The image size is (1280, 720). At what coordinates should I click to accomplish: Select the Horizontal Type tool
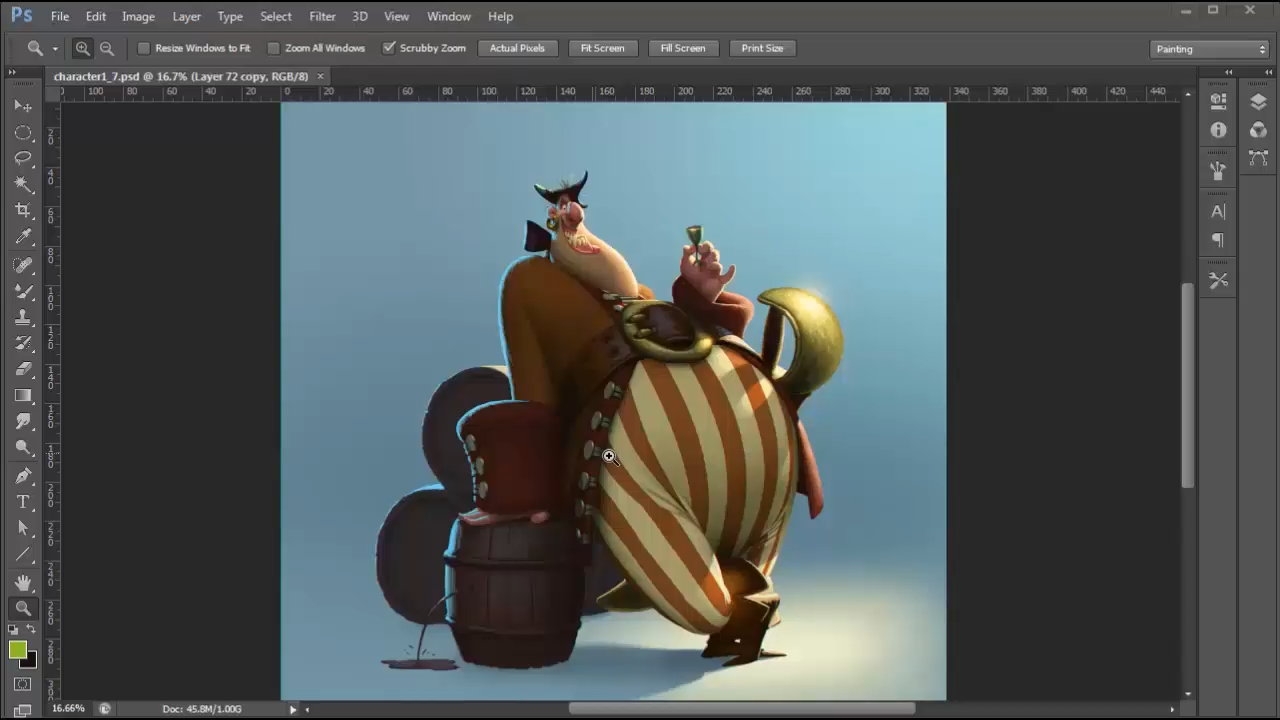[x=23, y=502]
